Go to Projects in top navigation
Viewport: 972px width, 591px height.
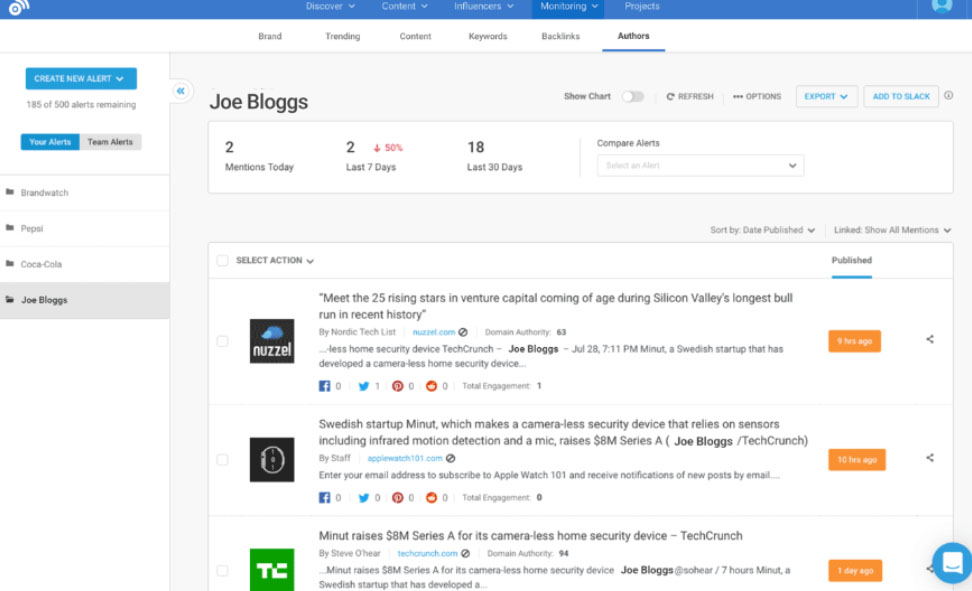tap(642, 6)
